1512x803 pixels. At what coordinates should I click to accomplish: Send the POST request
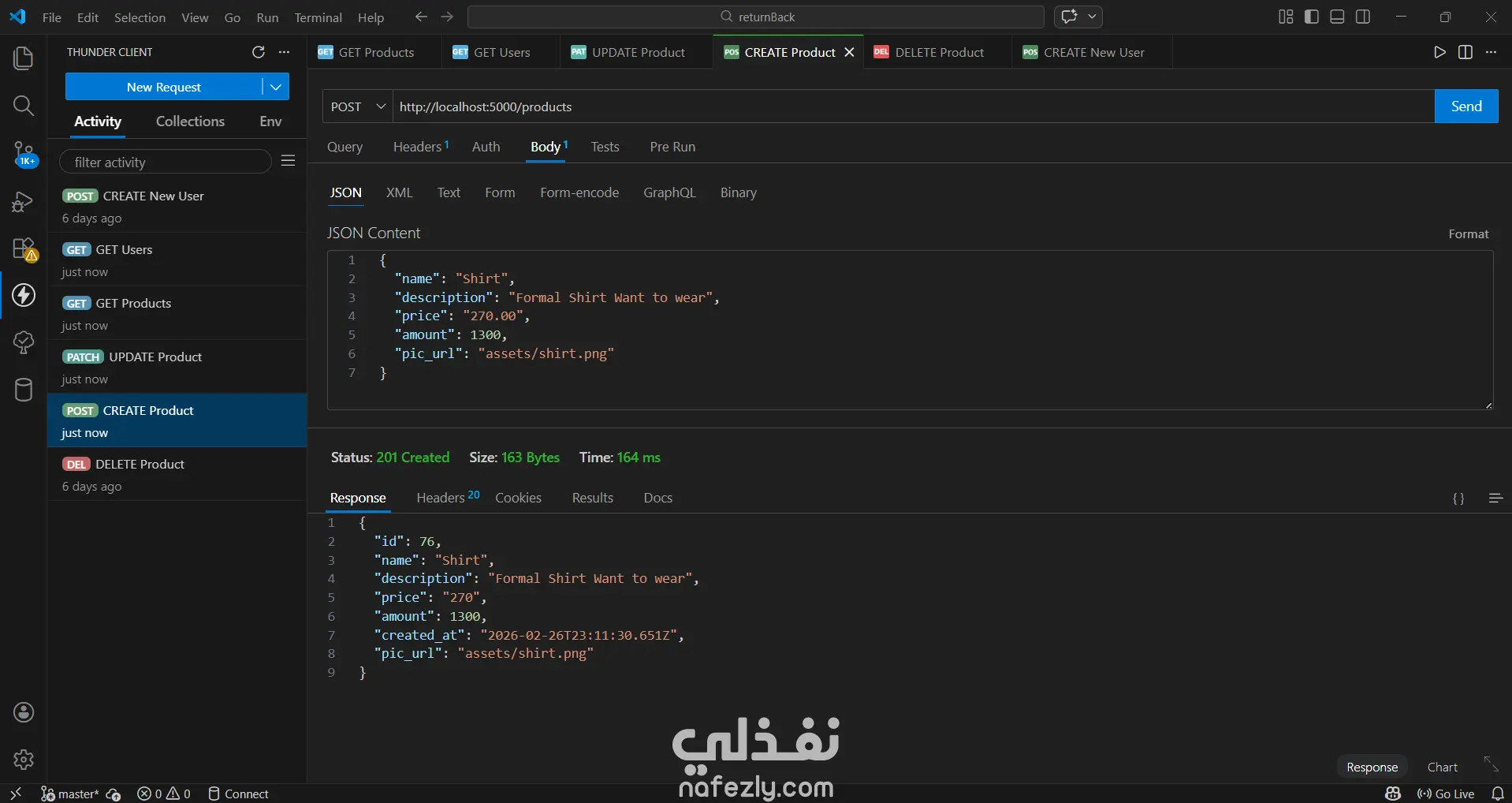point(1466,106)
